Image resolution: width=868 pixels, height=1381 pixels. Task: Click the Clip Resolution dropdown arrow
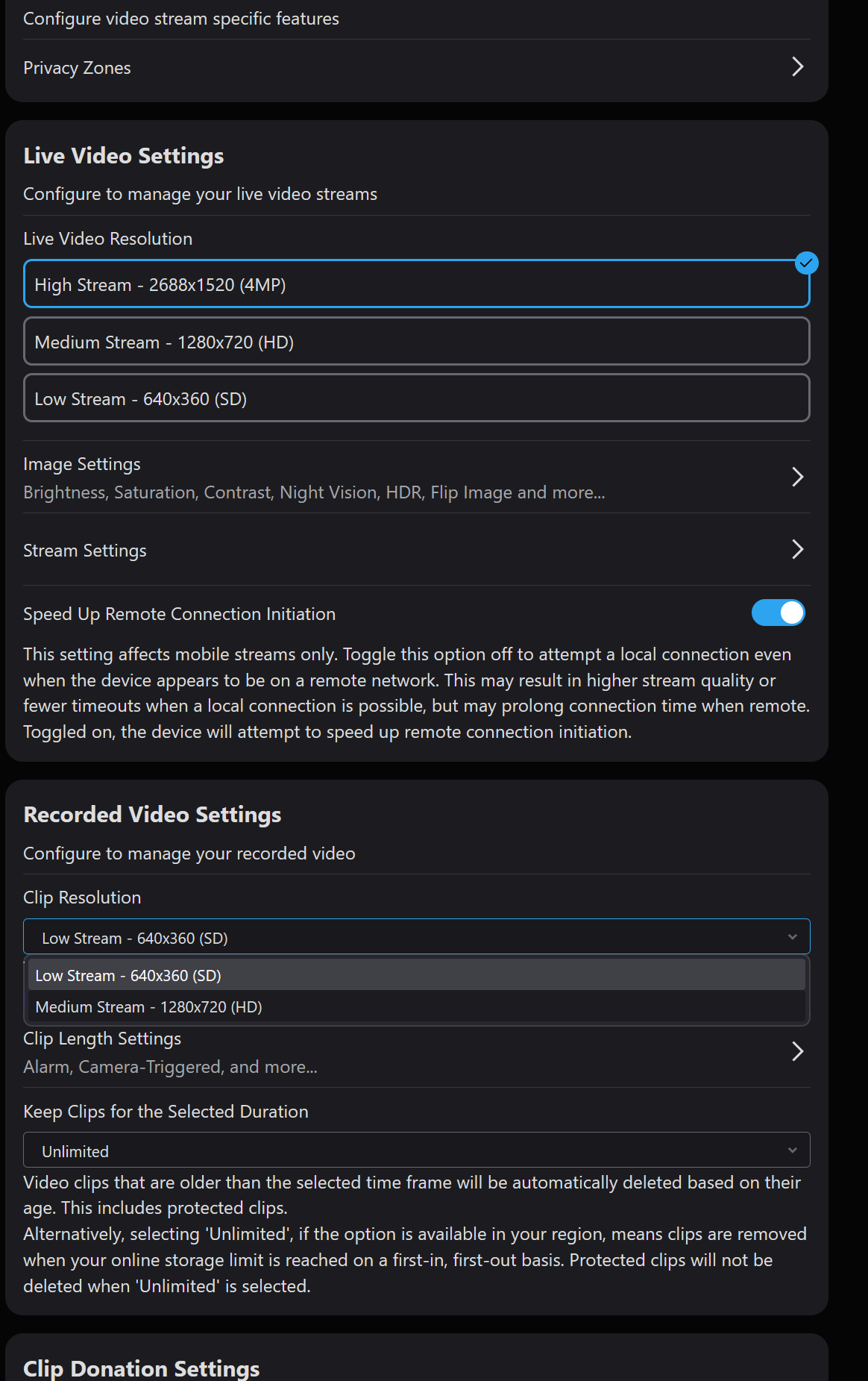point(792,937)
